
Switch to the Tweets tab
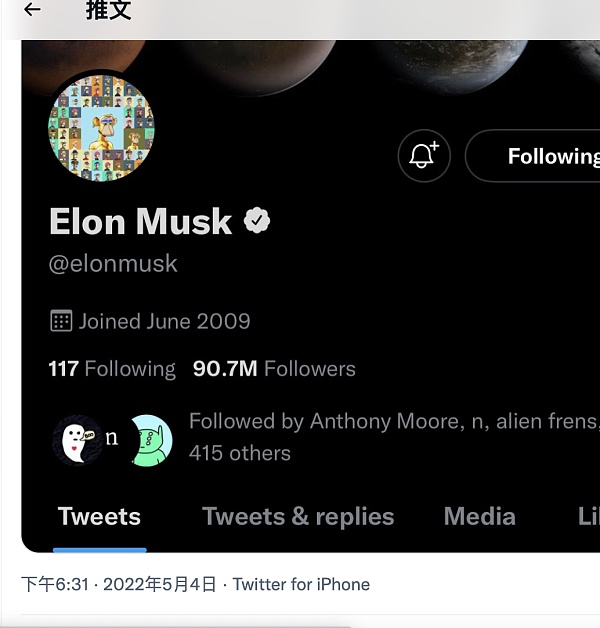(99, 517)
